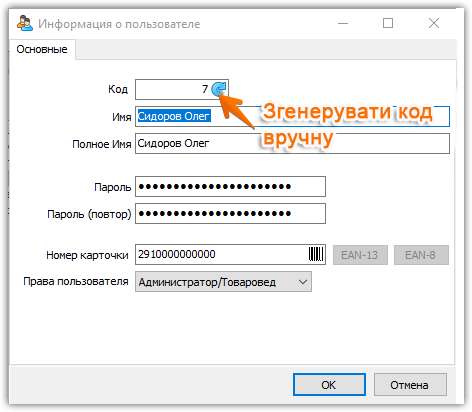The image size is (472, 412).
Task: Focus the Код input field
Action: point(173,89)
